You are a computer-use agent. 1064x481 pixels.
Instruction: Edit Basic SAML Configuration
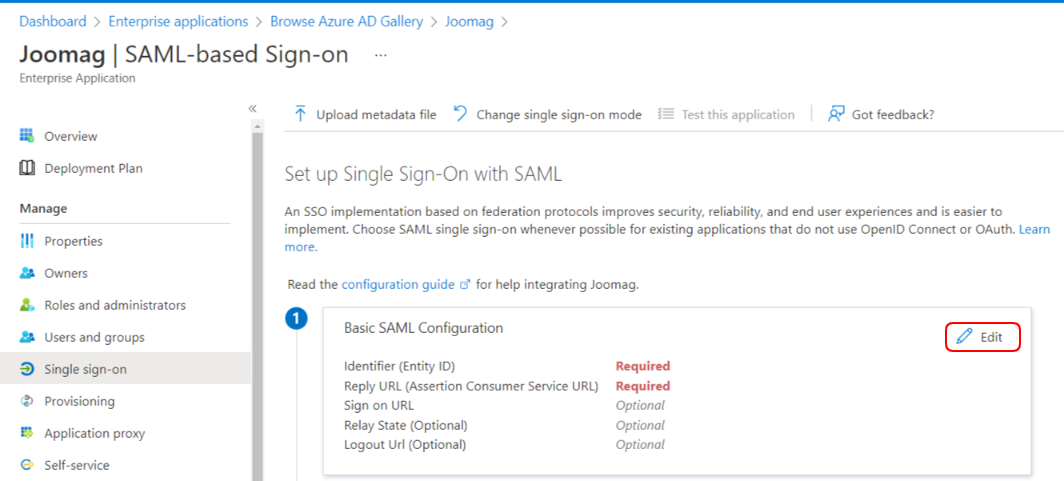coord(981,337)
